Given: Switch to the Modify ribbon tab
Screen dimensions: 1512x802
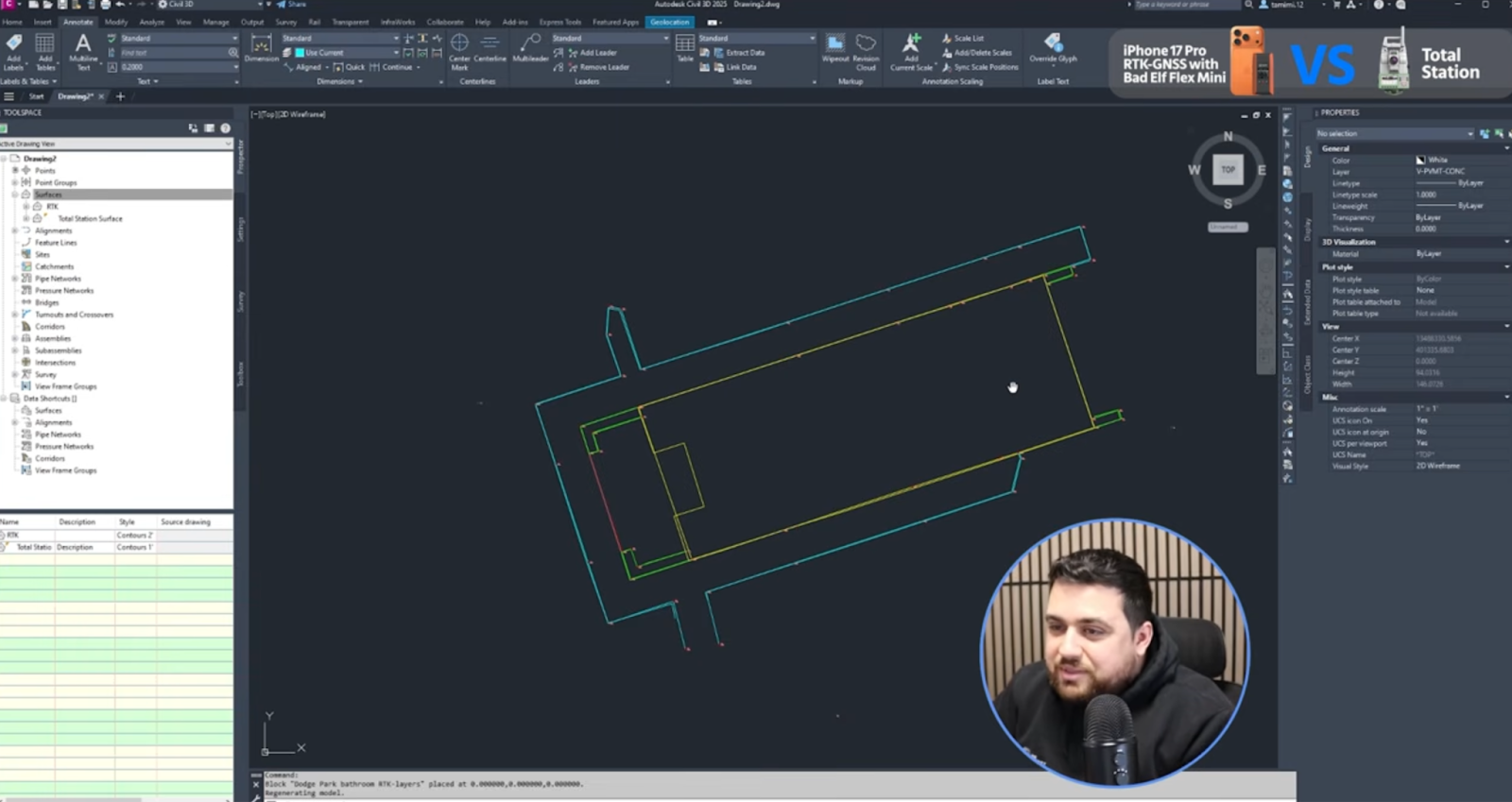Looking at the screenshot, I should pos(116,22).
